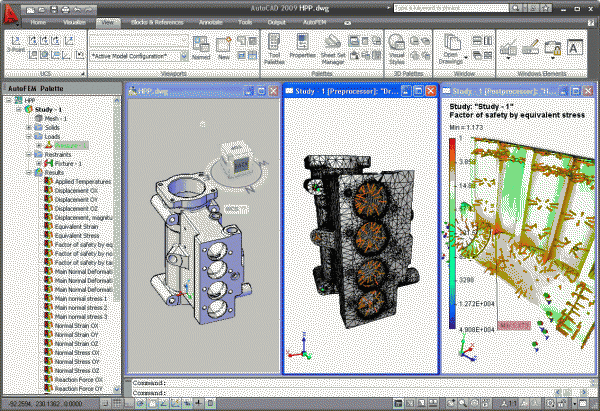Click the command line input
The width and height of the screenshot is (600, 411).
tap(360, 393)
